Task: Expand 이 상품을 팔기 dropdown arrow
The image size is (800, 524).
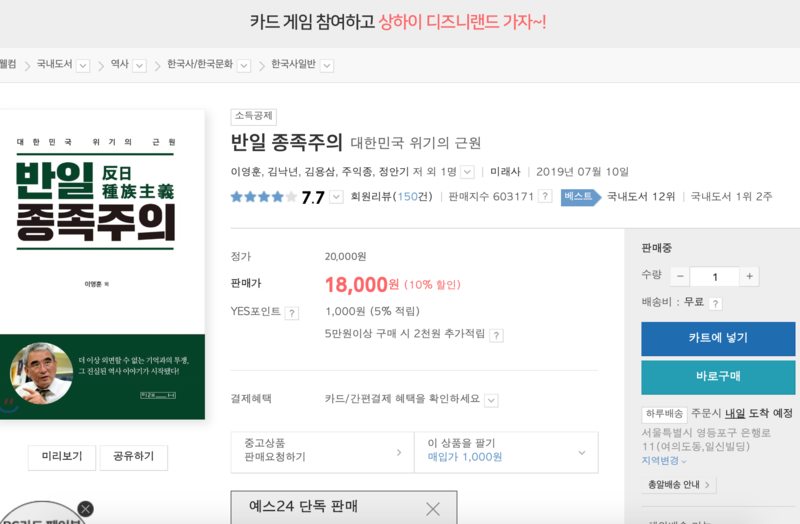Action: tap(582, 453)
